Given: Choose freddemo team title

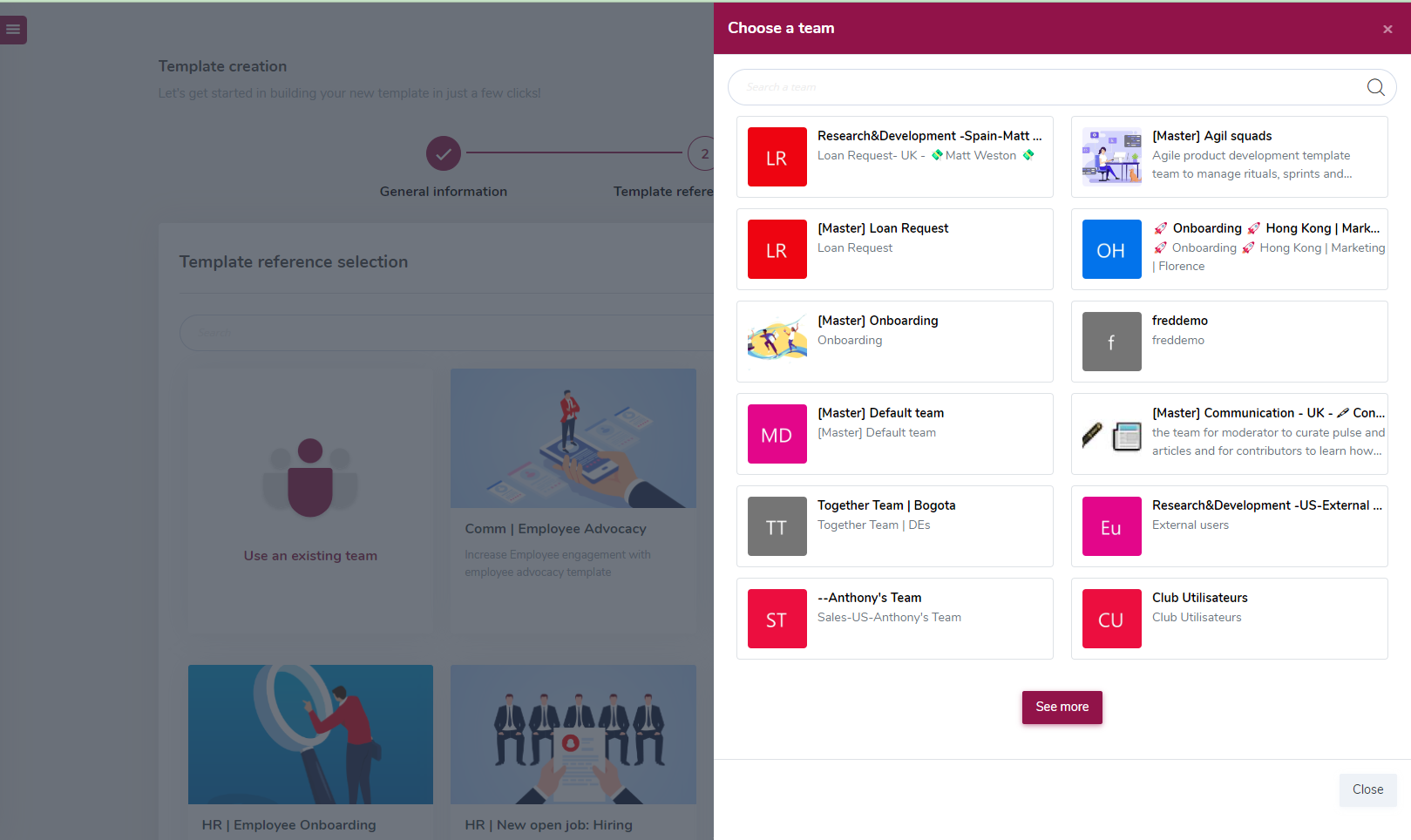Looking at the screenshot, I should 1179,321.
